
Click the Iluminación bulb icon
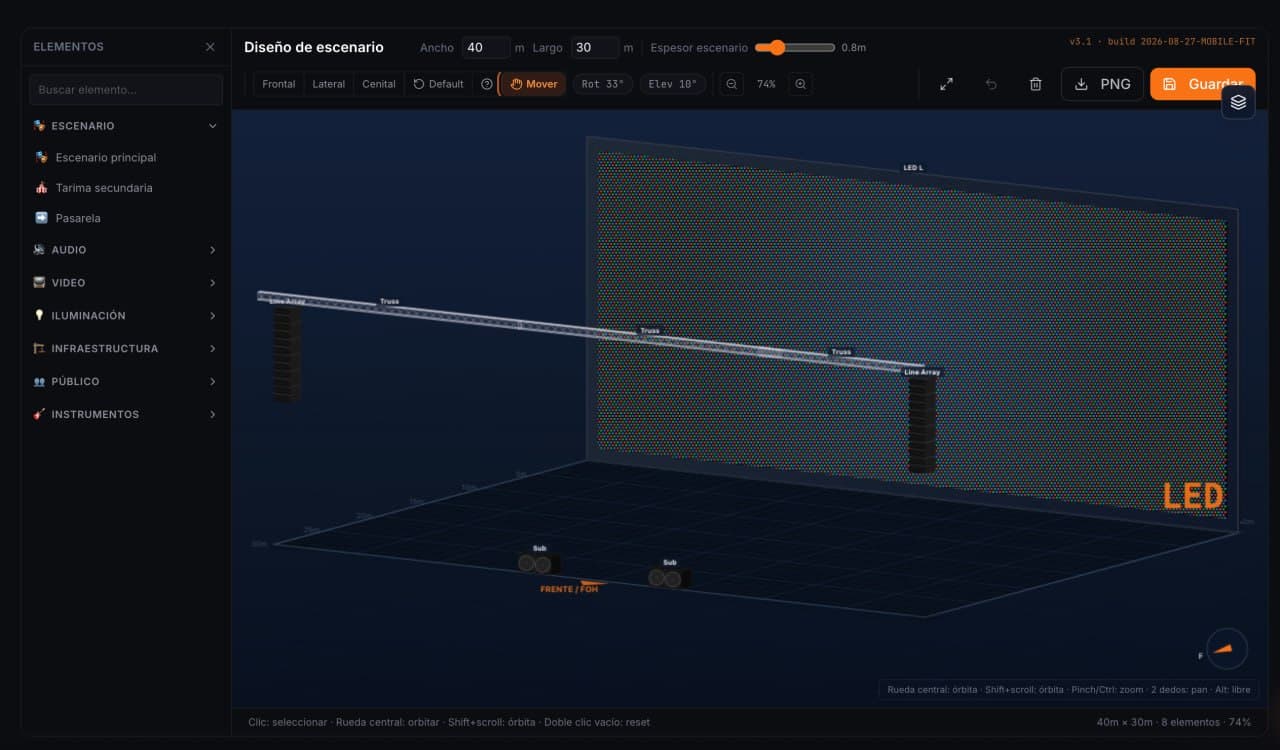39,316
